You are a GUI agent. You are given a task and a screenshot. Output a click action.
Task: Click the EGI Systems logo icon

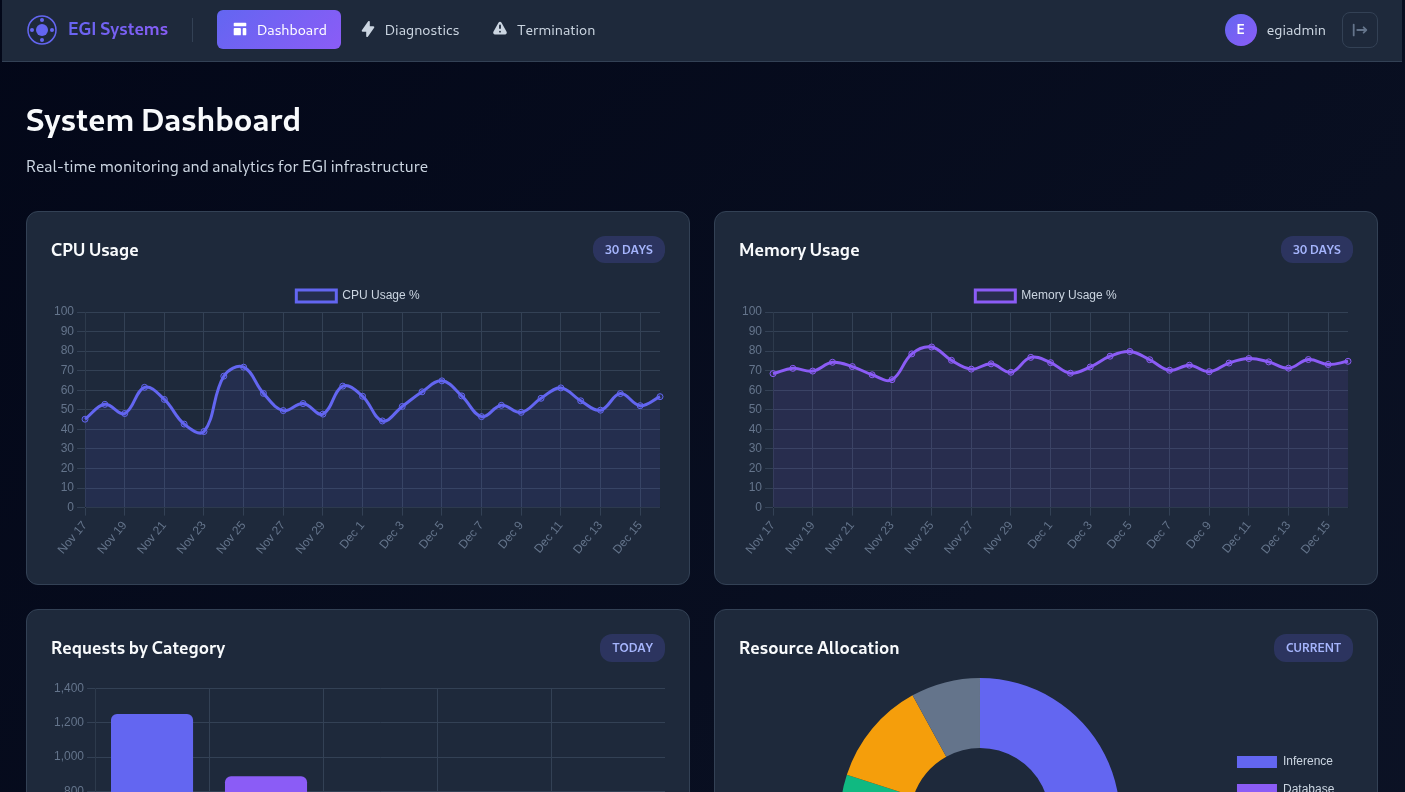[42, 30]
